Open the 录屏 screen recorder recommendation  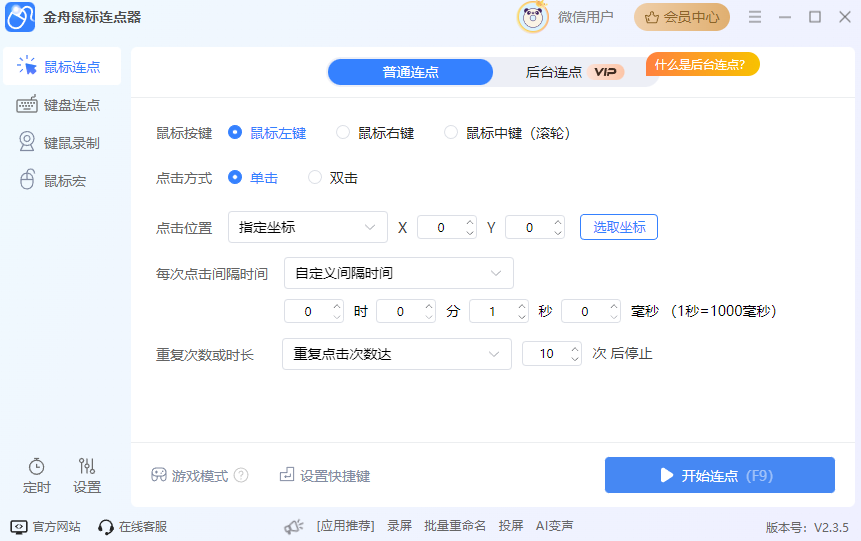399,526
